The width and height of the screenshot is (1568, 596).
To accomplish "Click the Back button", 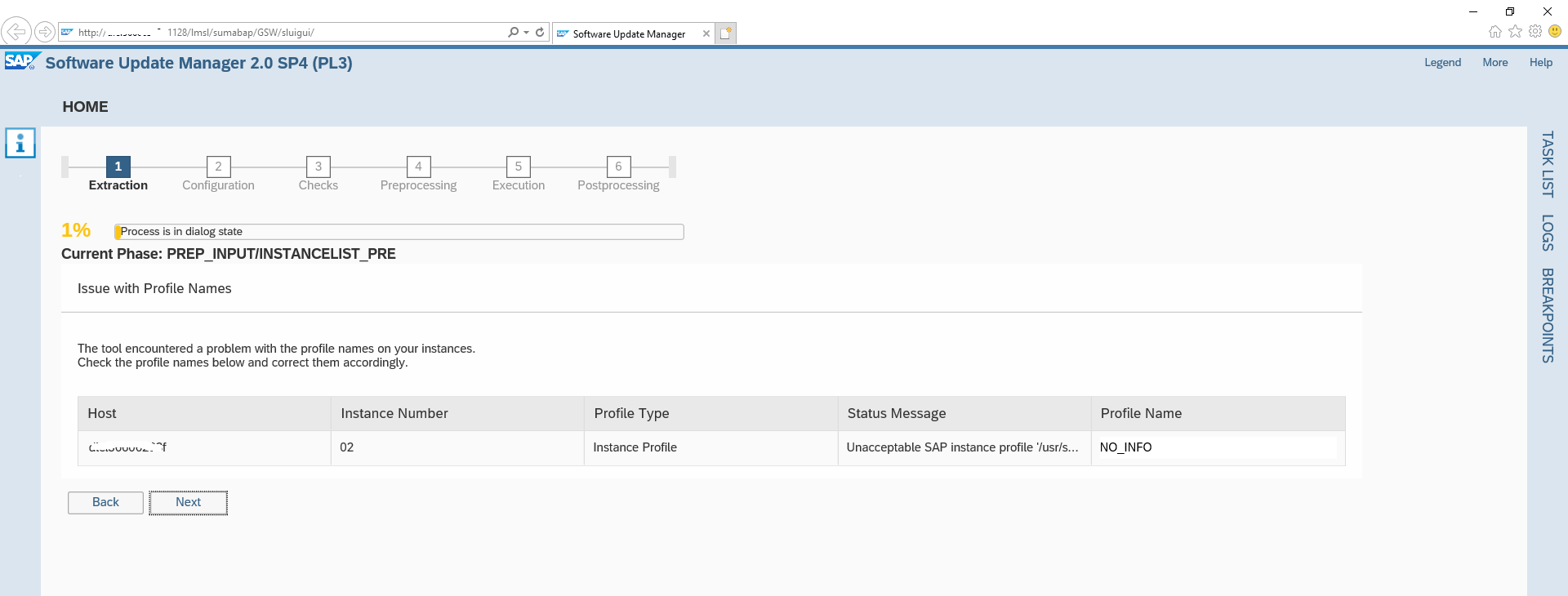I will click(x=105, y=502).
